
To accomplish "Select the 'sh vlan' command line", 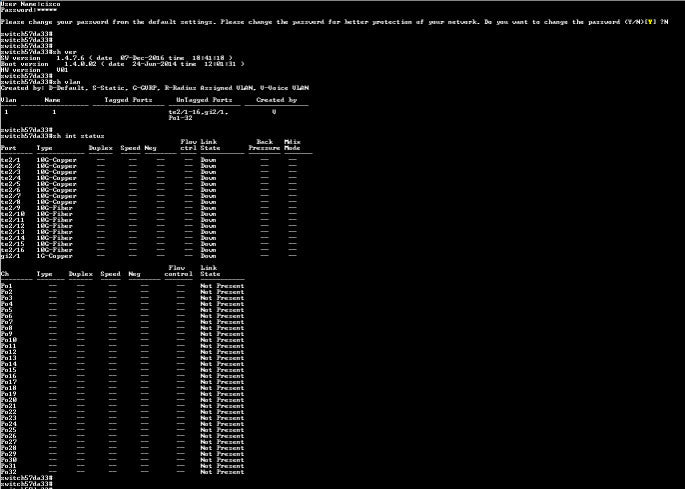I will coord(41,82).
